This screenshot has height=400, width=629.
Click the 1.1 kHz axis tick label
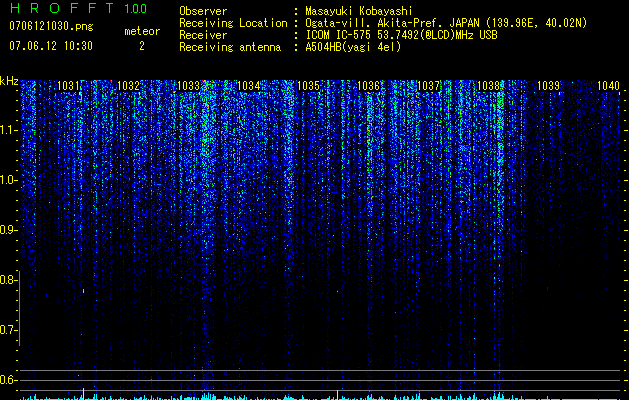pyautogui.click(x=9, y=130)
